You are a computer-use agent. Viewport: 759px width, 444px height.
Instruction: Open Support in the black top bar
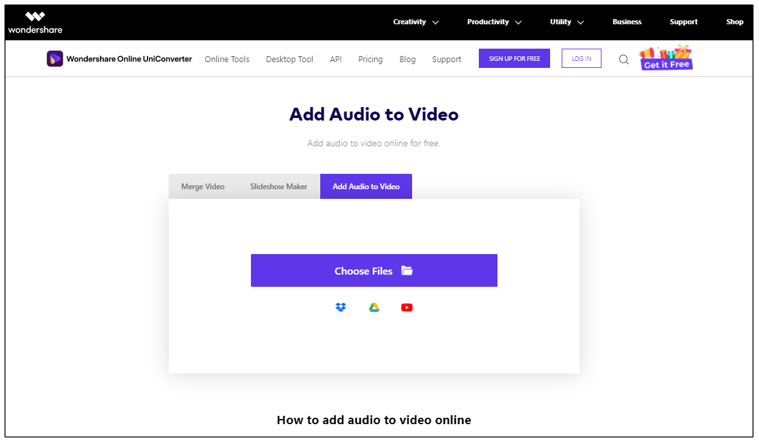(x=683, y=22)
